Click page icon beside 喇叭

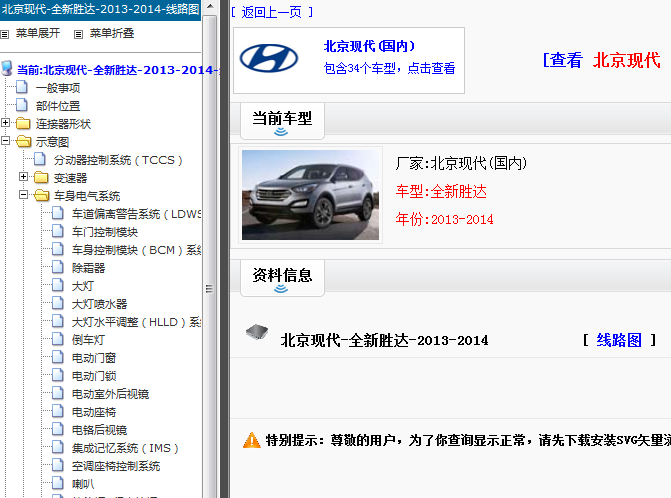(x=58, y=483)
